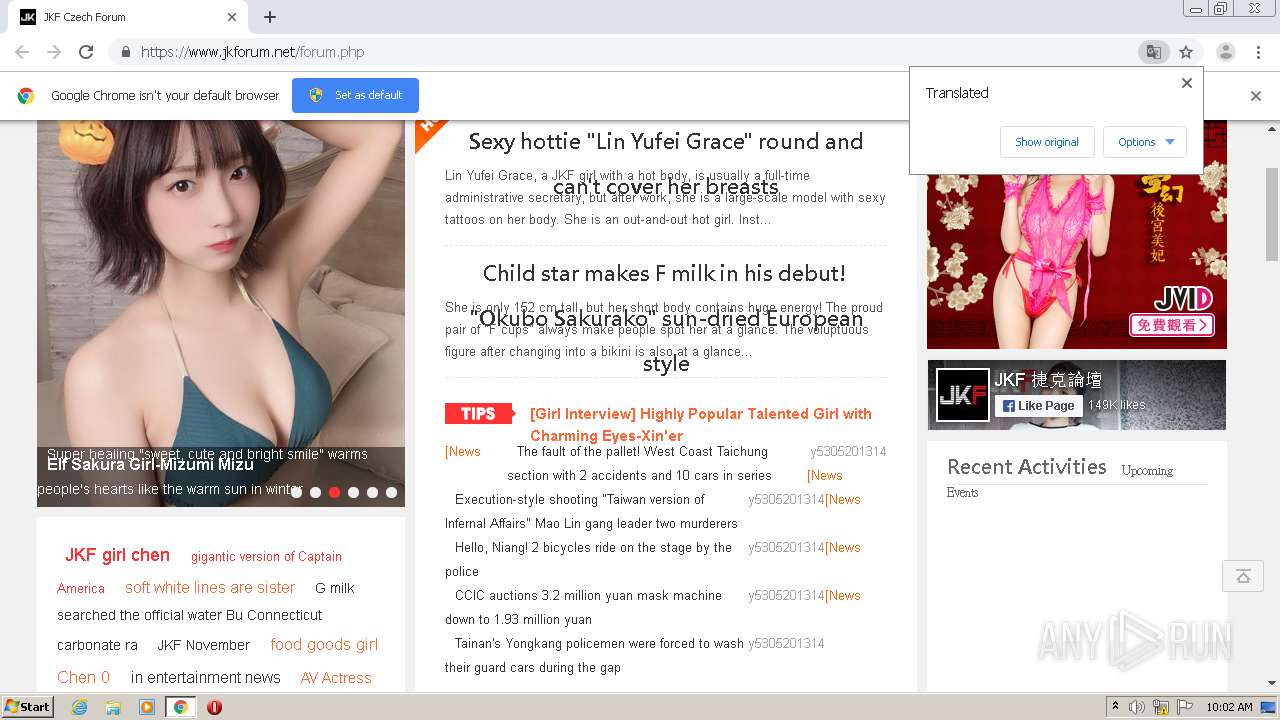This screenshot has width=1280, height=720.
Task: Switch to Chrome taskbar button
Action: click(180, 707)
